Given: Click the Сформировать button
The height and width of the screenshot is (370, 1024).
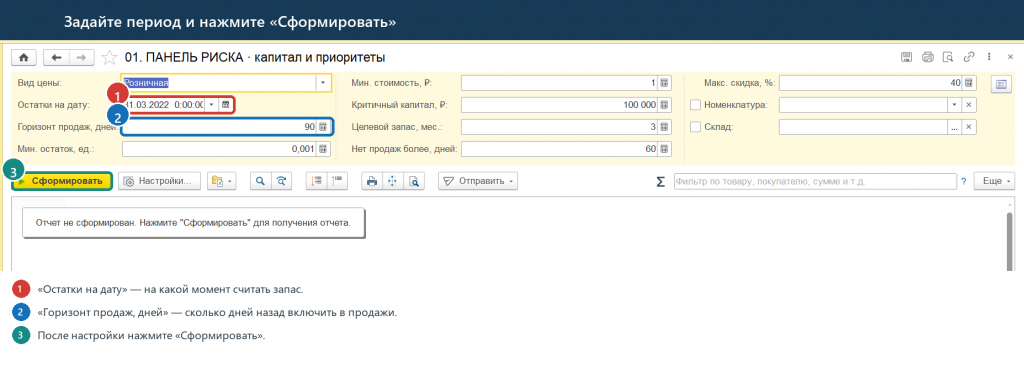Looking at the screenshot, I should coord(62,181).
